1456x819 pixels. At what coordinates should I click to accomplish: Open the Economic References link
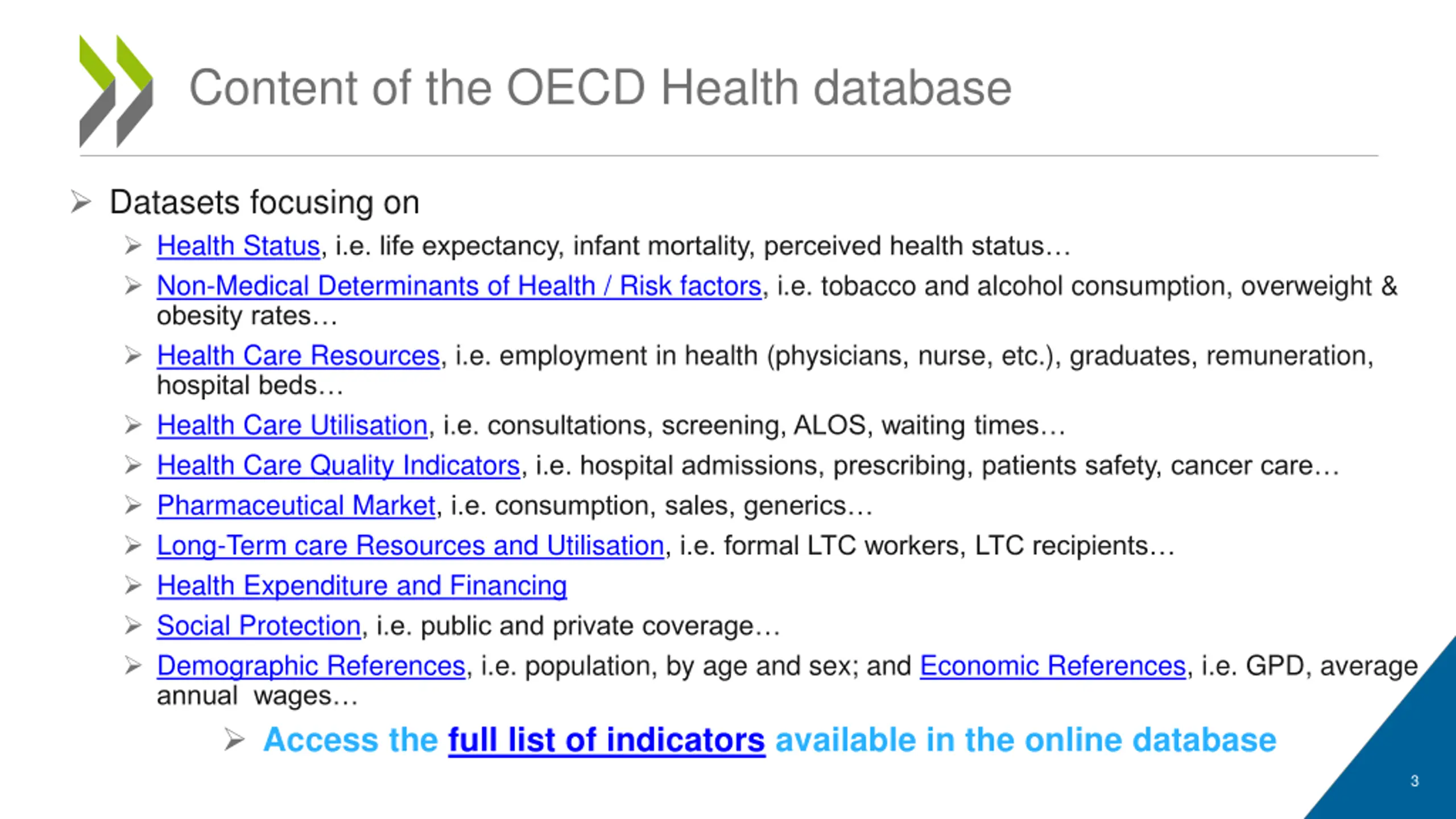(1053, 665)
